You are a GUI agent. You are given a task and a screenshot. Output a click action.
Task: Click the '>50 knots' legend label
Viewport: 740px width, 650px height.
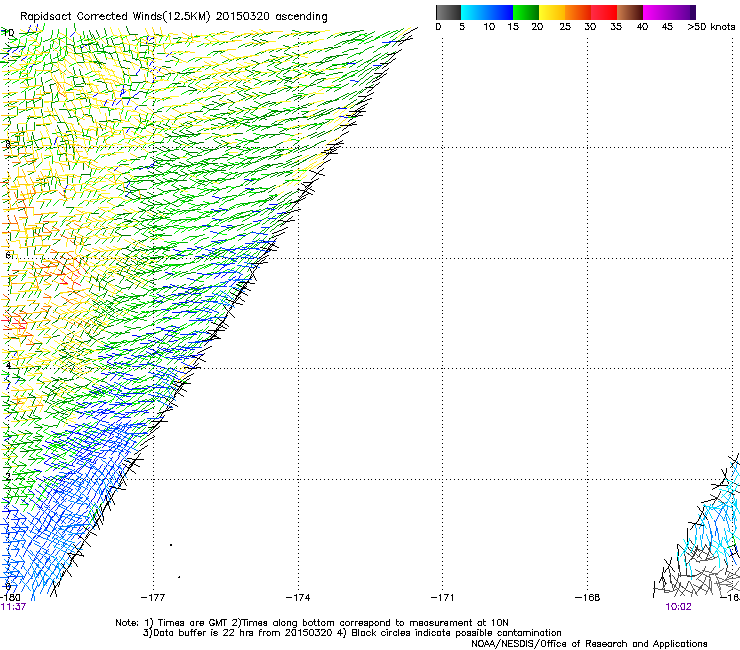click(x=711, y=27)
